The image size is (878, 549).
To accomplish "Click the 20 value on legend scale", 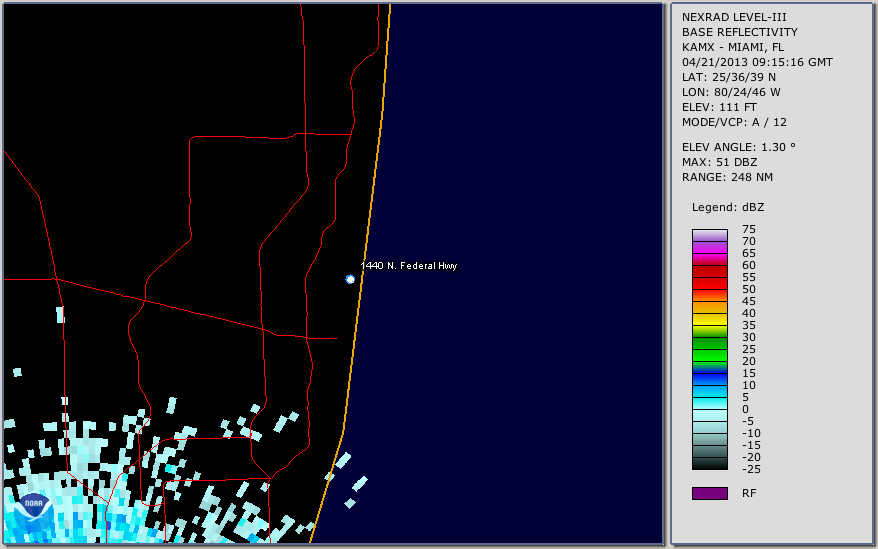I will [x=749, y=361].
